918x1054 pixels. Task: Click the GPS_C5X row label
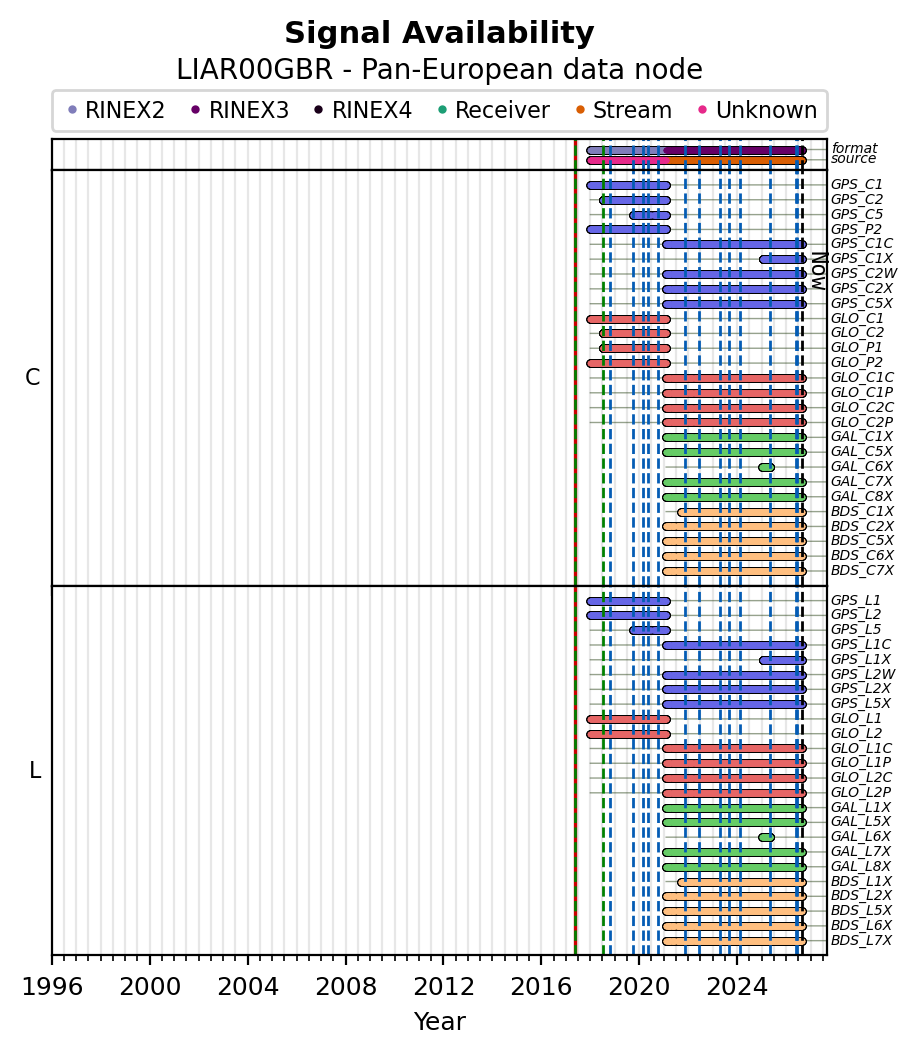[862, 302]
